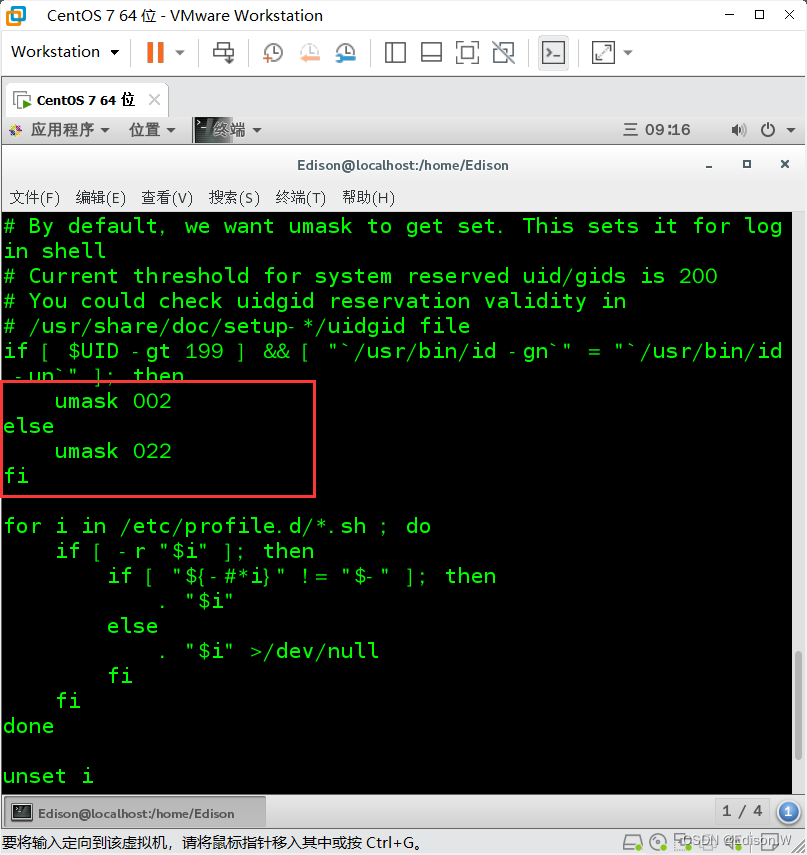Open the 位置 places menu
This screenshot has height=855, width=807.
coord(152,130)
